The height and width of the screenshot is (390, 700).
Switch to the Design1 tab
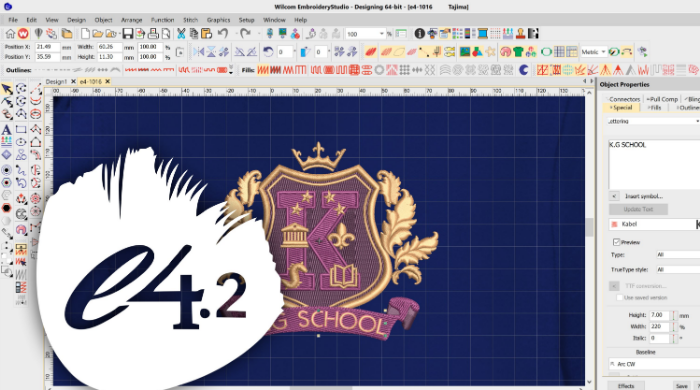pos(56,82)
